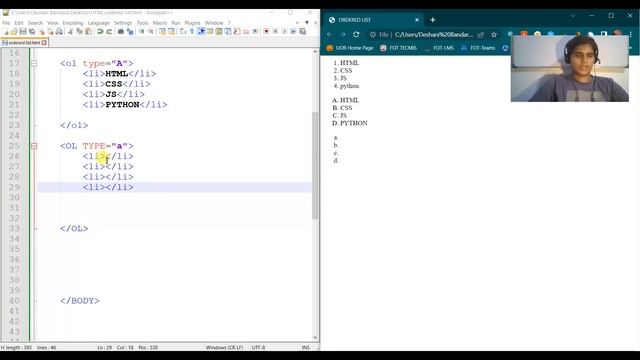Collapse the fold marker at line 25

[34, 146]
